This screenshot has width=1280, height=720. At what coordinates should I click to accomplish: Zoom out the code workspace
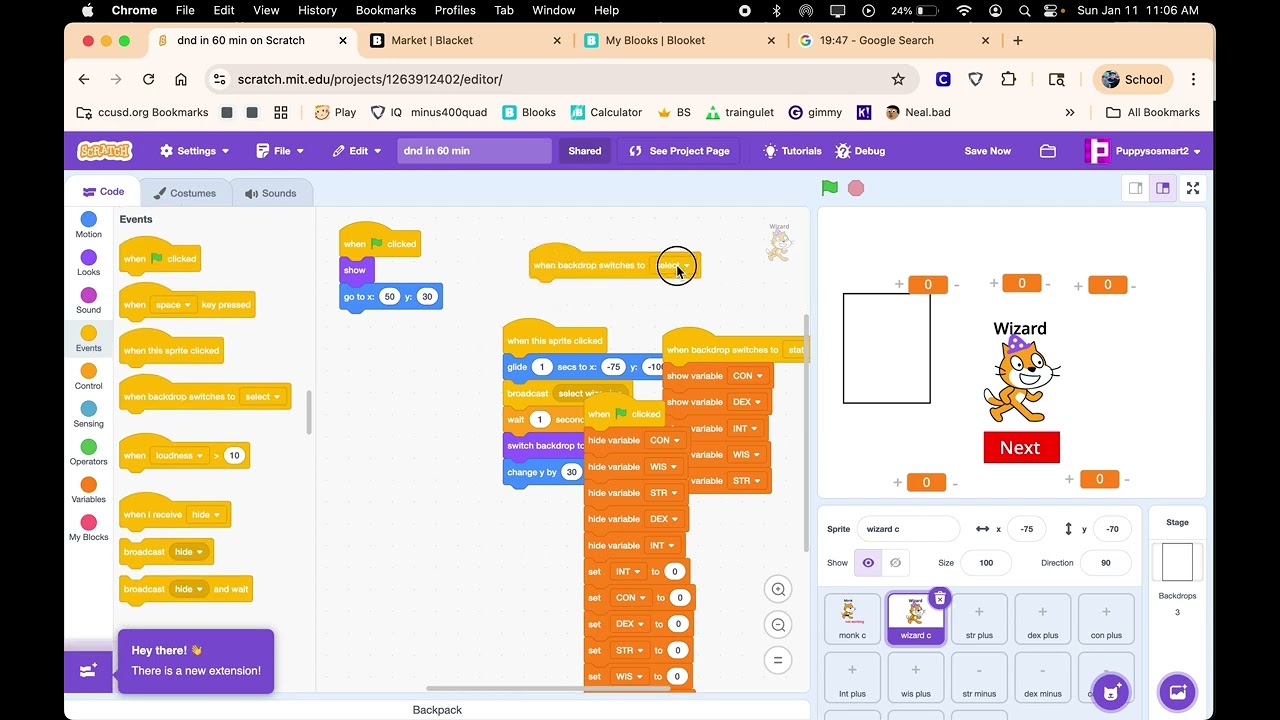(778, 625)
